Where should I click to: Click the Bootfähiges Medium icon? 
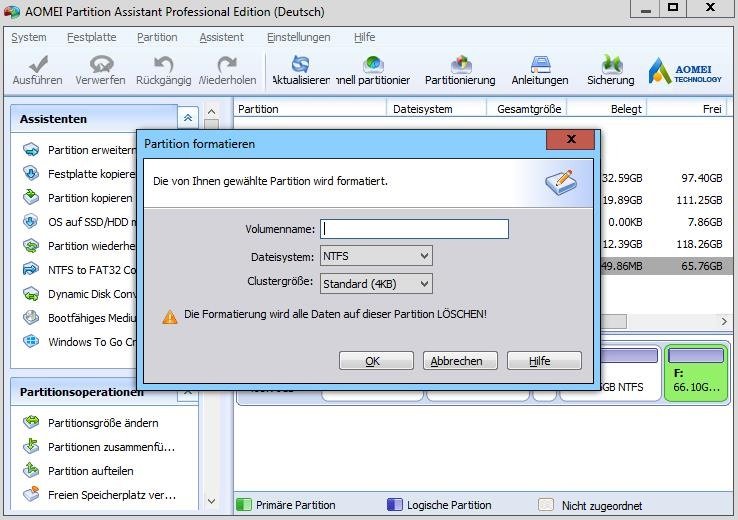coord(31,318)
